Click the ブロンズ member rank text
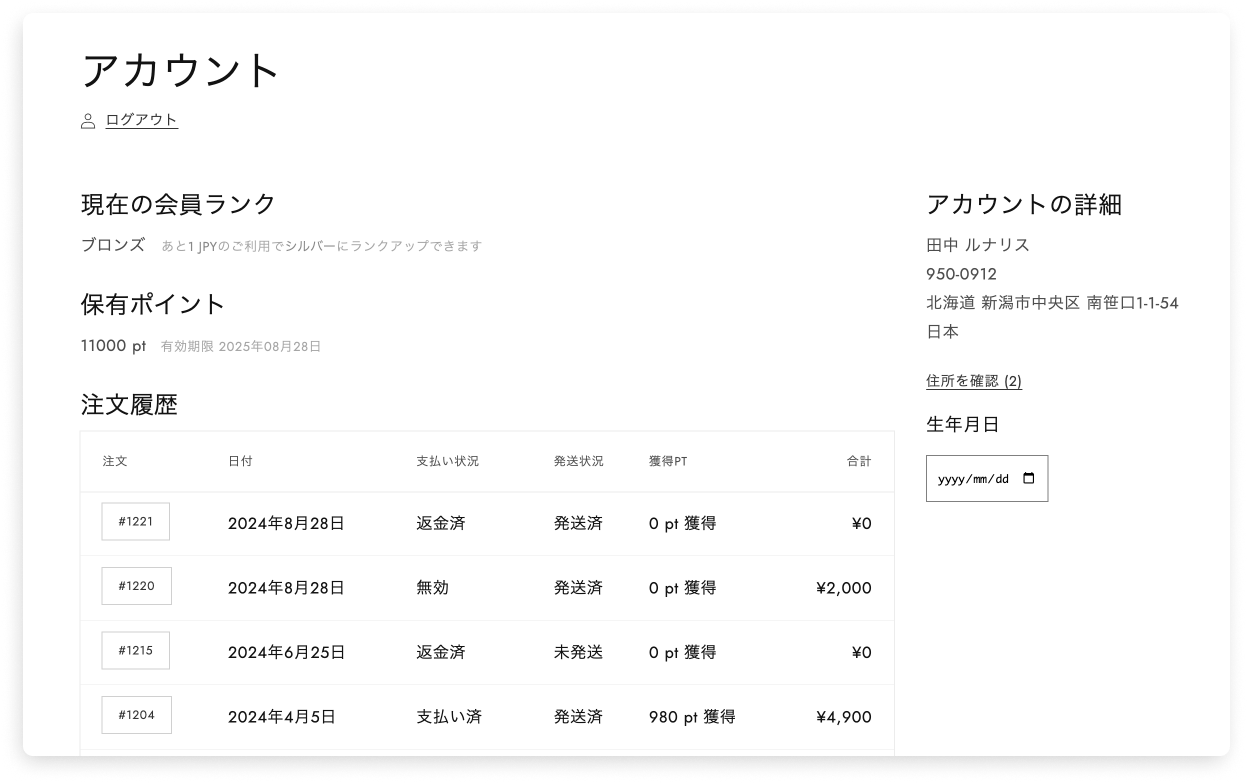Image resolution: width=1247 pixels, height=783 pixels. [113, 245]
